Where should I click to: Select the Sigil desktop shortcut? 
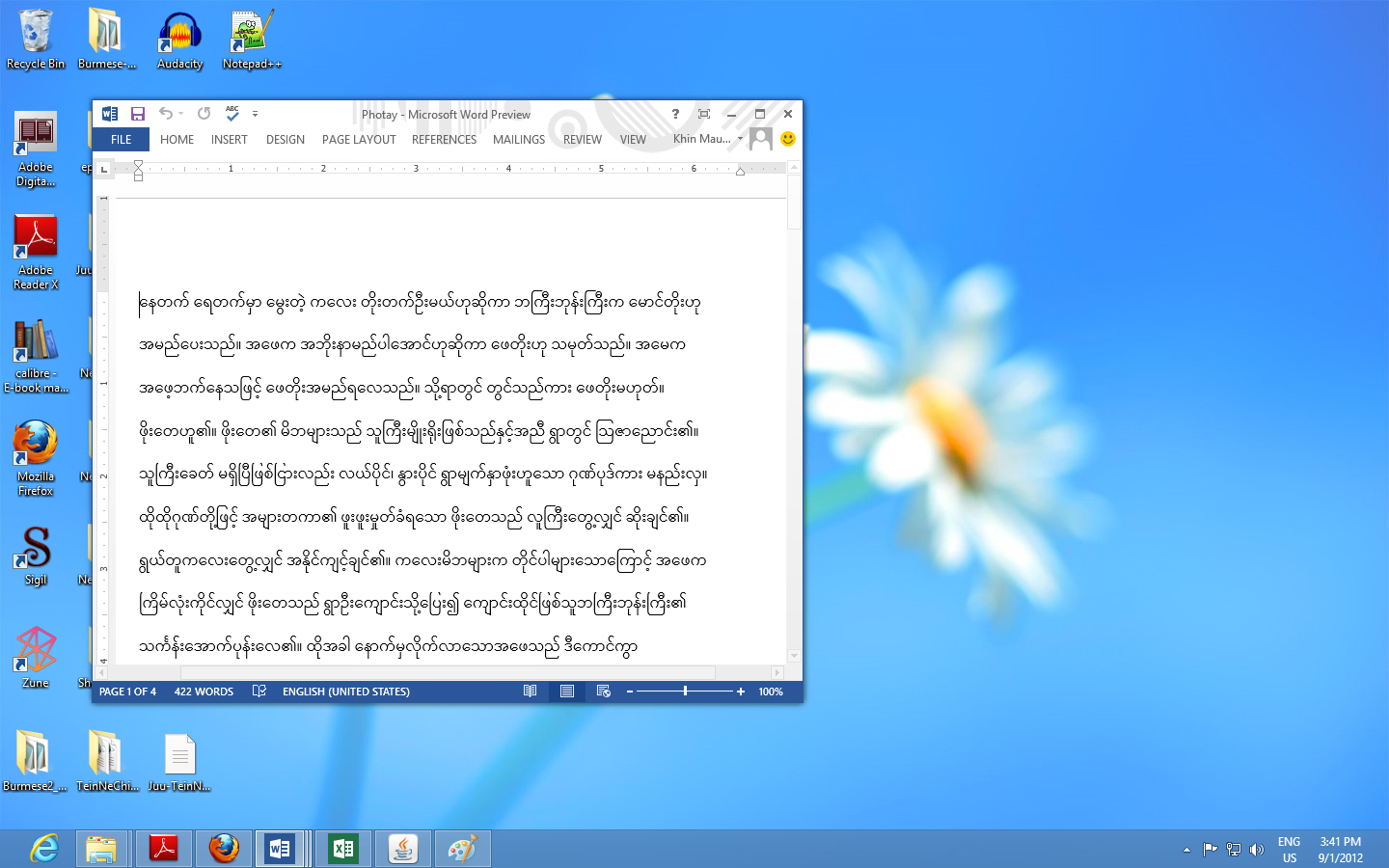tap(36, 556)
